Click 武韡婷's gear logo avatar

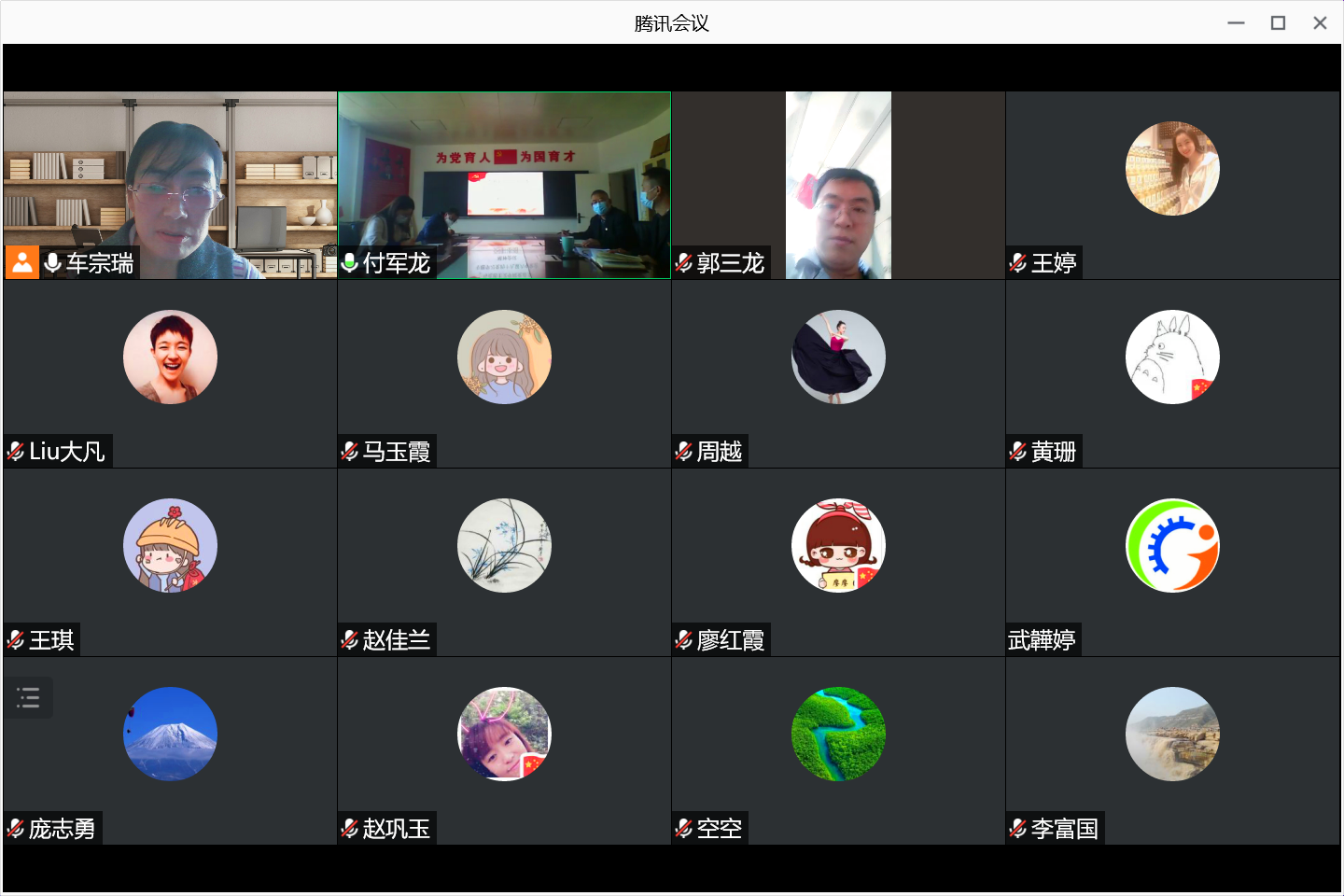(1172, 546)
